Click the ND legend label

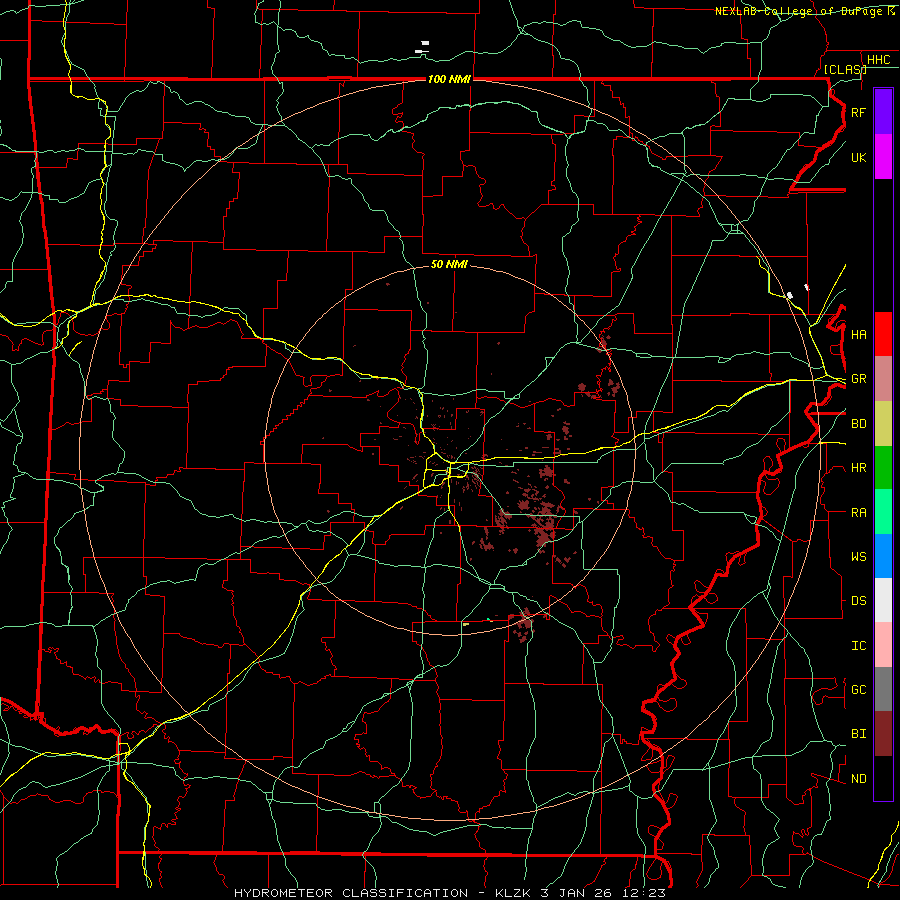pyautogui.click(x=858, y=779)
